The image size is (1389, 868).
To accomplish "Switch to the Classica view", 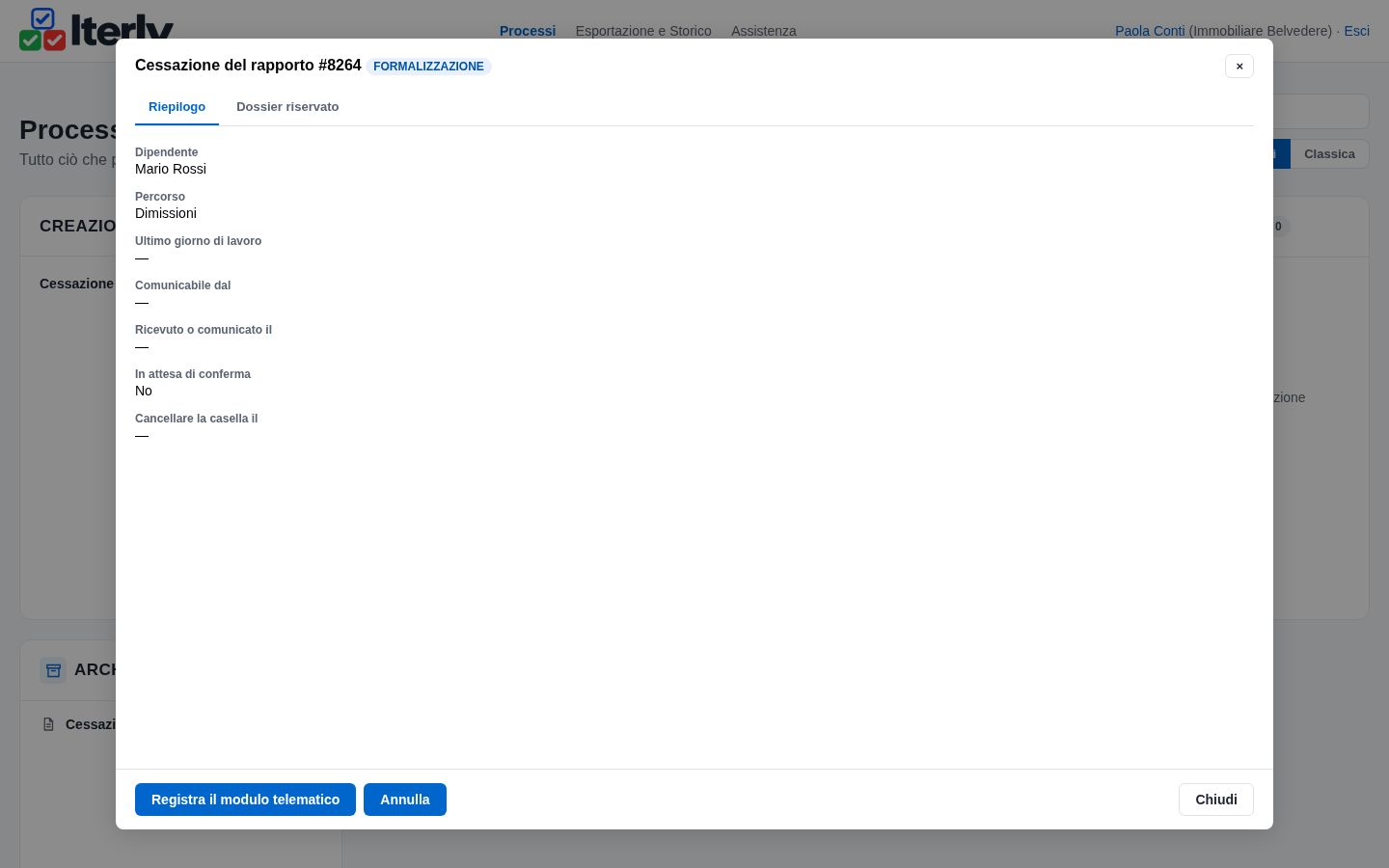I will pyautogui.click(x=1329, y=154).
